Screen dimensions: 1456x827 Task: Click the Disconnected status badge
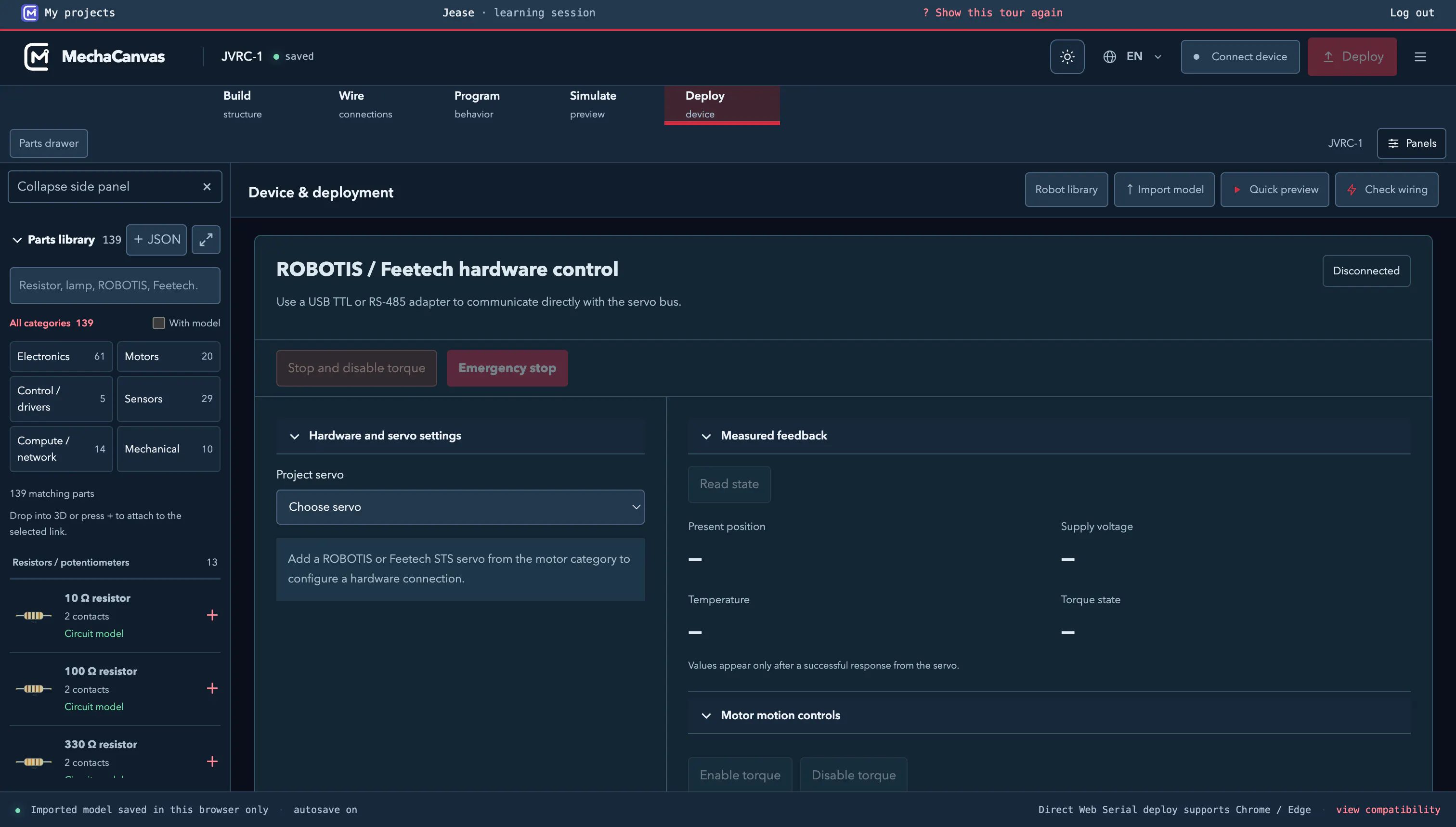(1366, 271)
